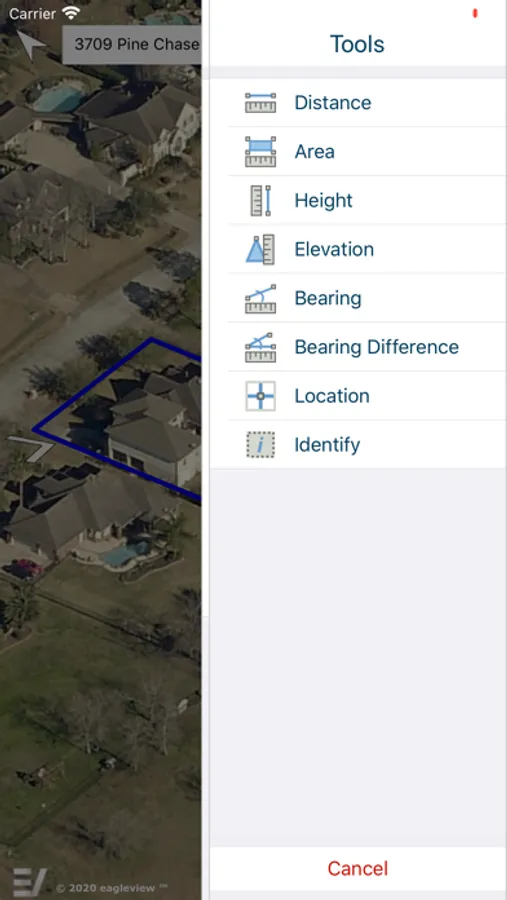Select the Location crosshair icon
507x900 pixels.
(x=260, y=396)
